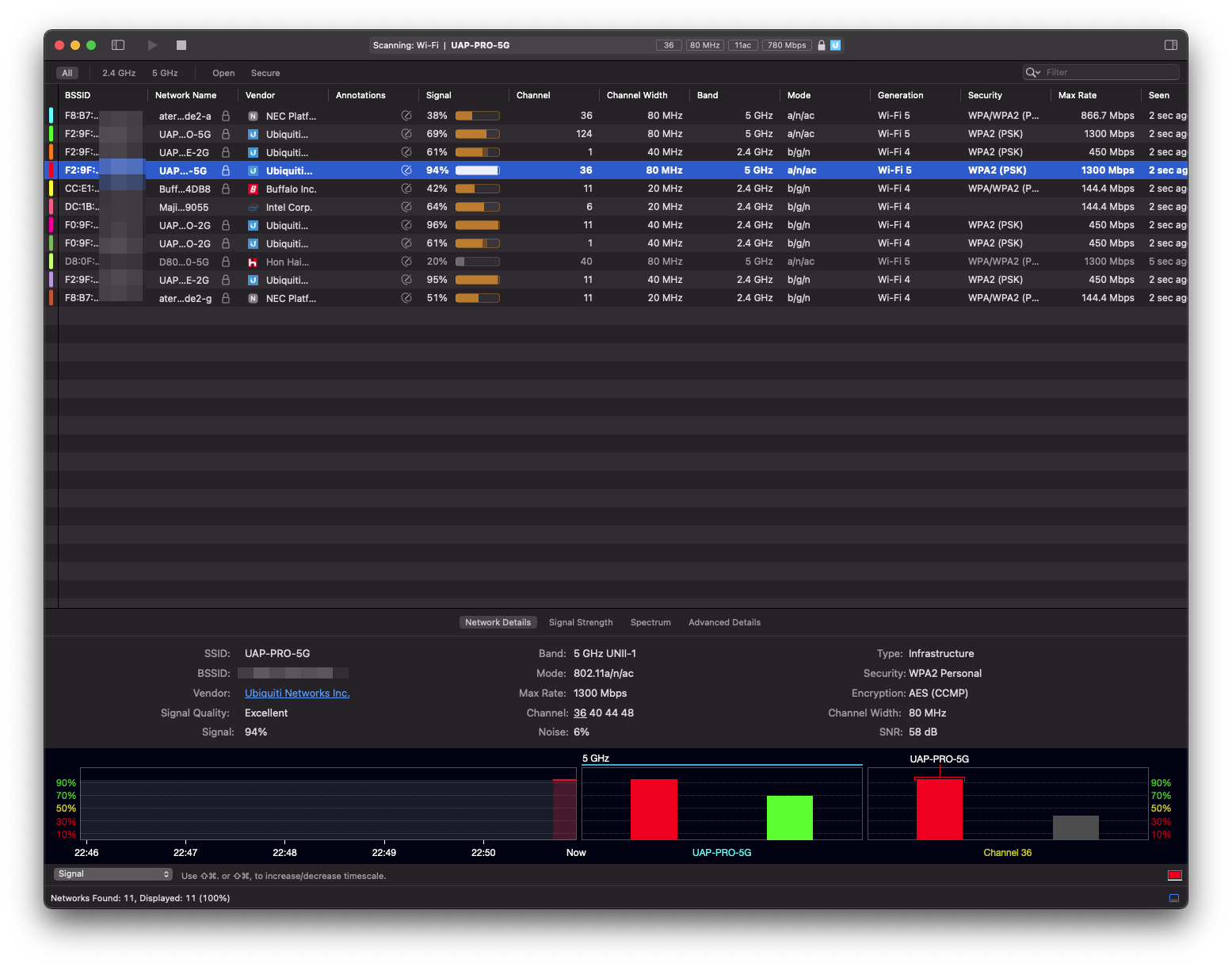Open the Ubiquiti Networks Inc. vendor link
Screen dimensions: 1232x967
pyautogui.click(x=297, y=693)
